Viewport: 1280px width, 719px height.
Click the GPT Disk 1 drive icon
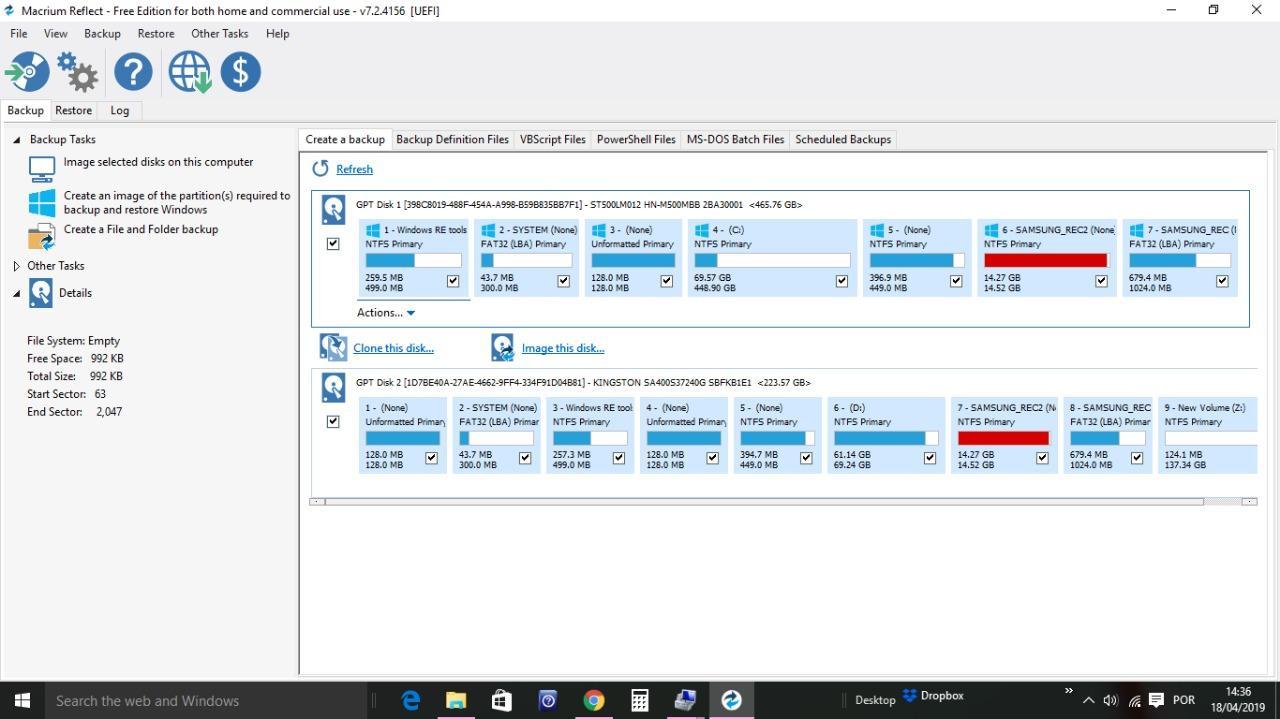tap(333, 209)
